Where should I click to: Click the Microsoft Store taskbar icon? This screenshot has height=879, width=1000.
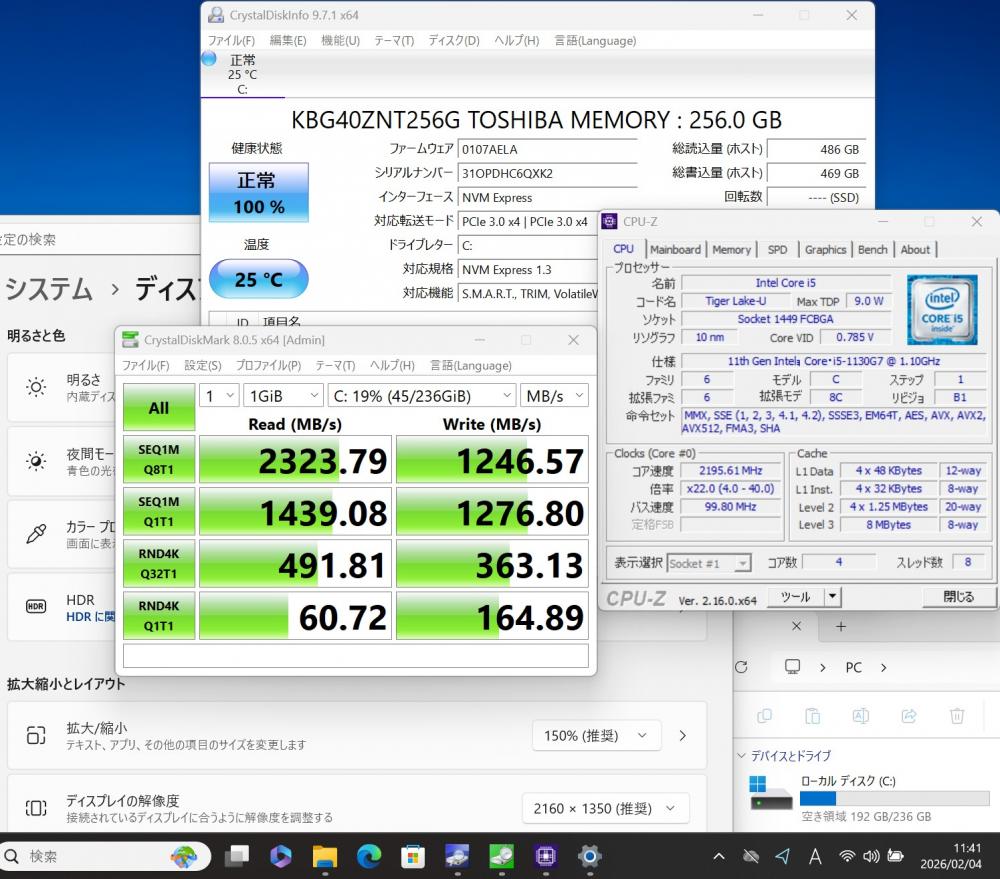[413, 856]
